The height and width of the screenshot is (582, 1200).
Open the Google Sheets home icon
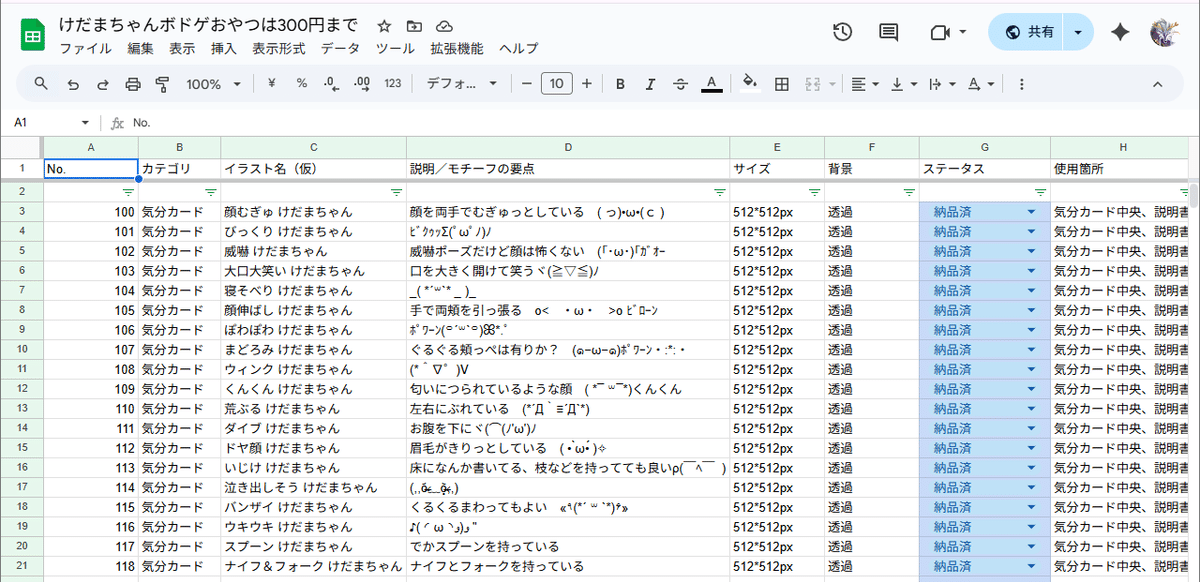(32, 35)
